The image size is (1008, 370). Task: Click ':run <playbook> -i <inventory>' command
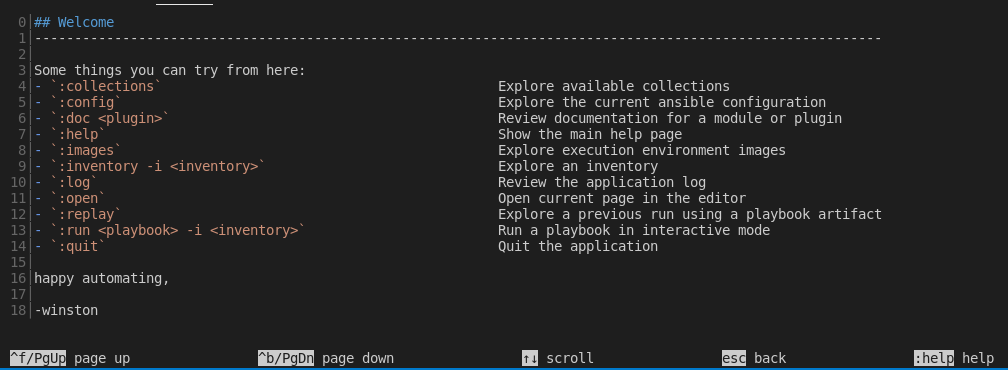click(178, 231)
